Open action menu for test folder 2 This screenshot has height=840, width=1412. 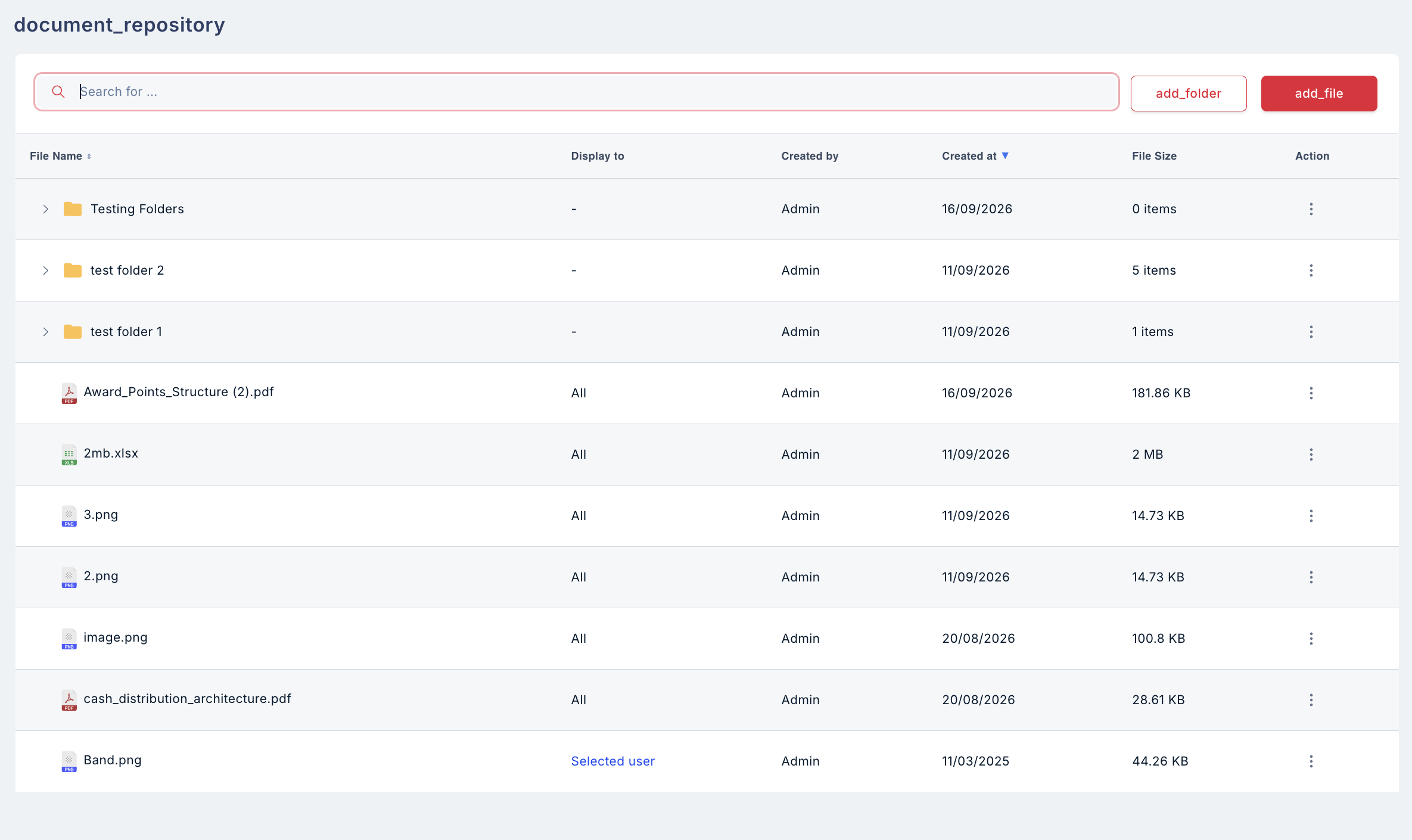tap(1311, 270)
